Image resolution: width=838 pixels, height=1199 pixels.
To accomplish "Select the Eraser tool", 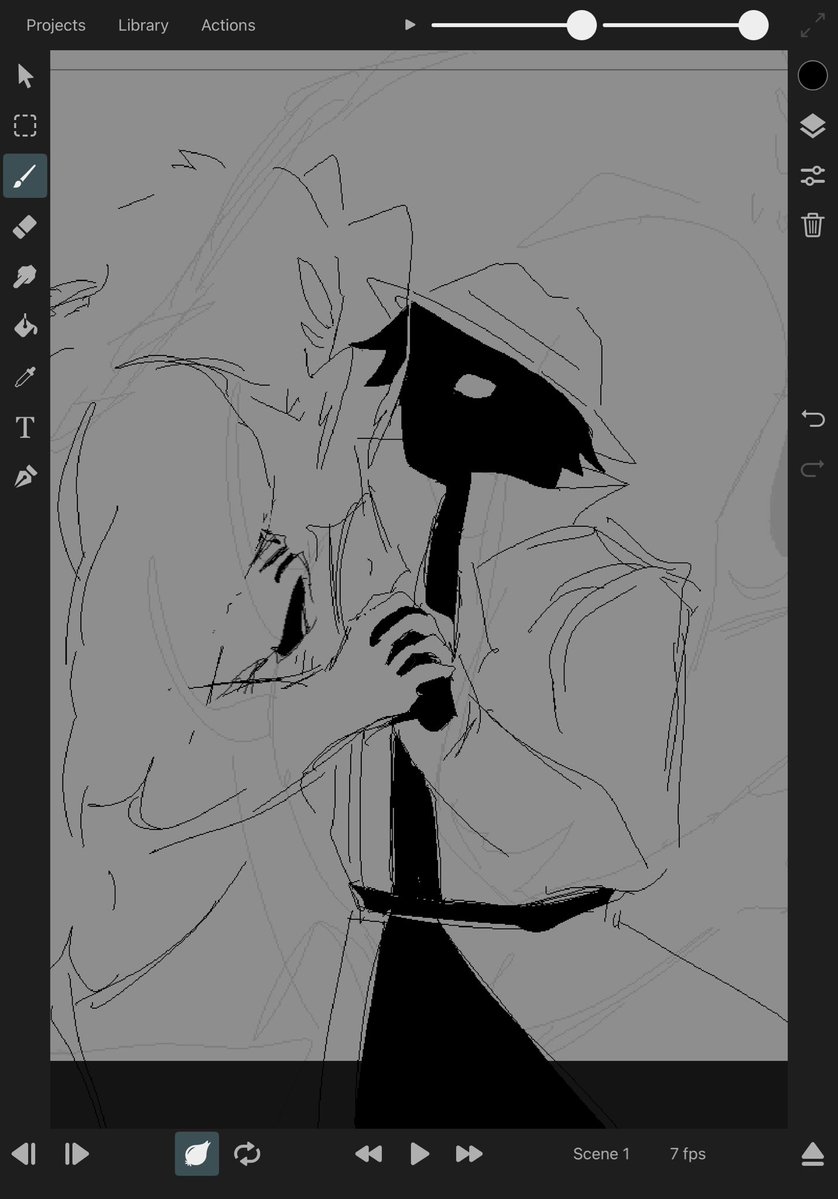I will point(25,226).
